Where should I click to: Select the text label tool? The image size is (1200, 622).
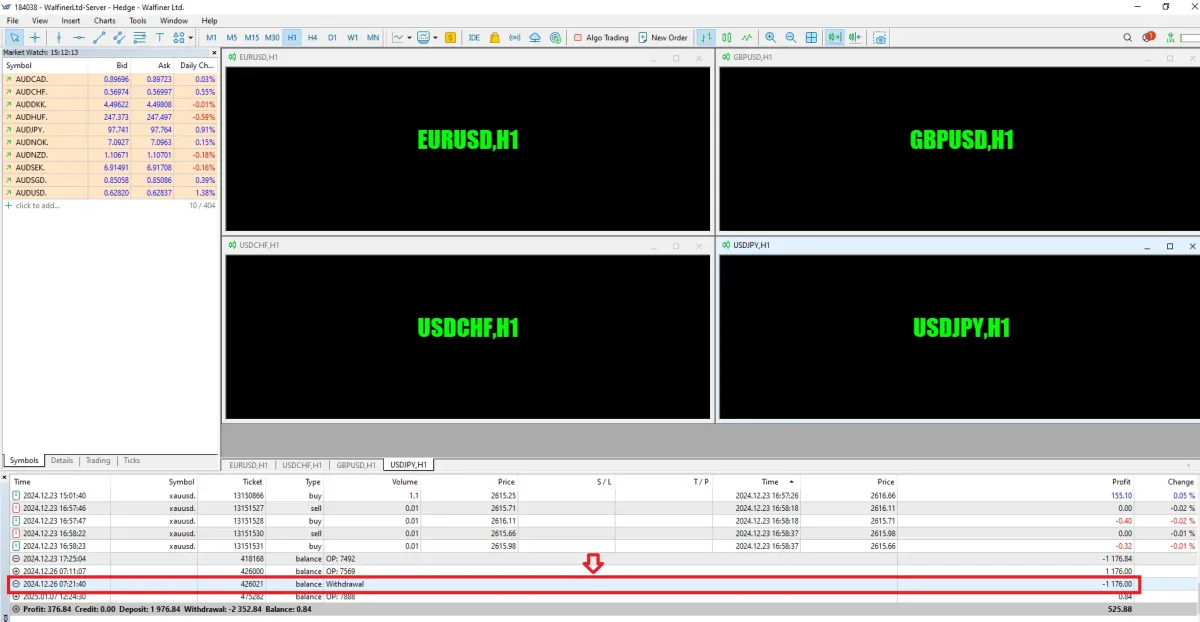pos(160,37)
